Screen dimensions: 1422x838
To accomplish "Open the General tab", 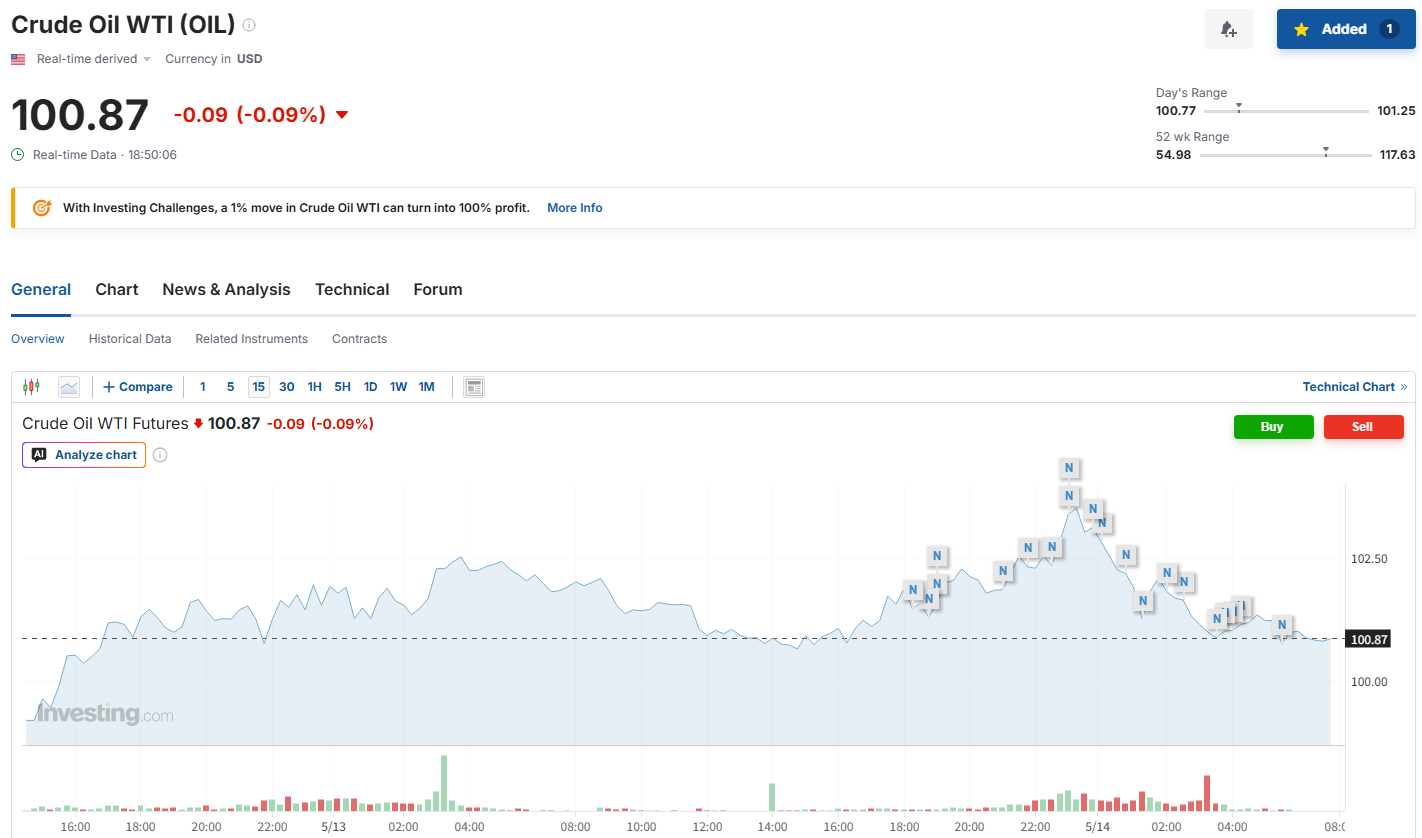I will click(x=41, y=290).
